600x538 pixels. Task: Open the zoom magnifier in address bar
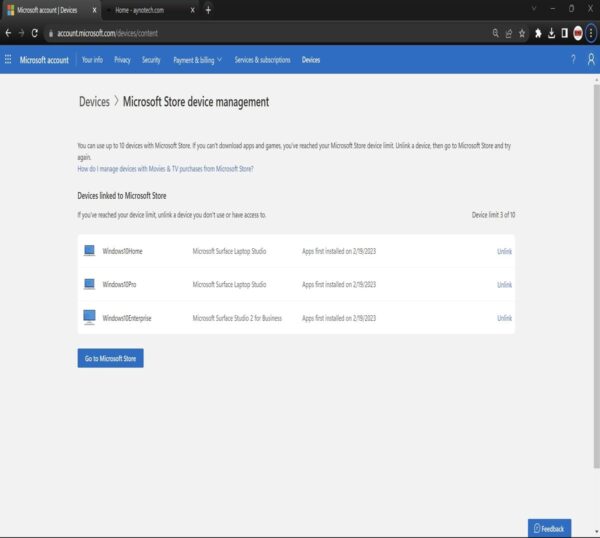(496, 33)
